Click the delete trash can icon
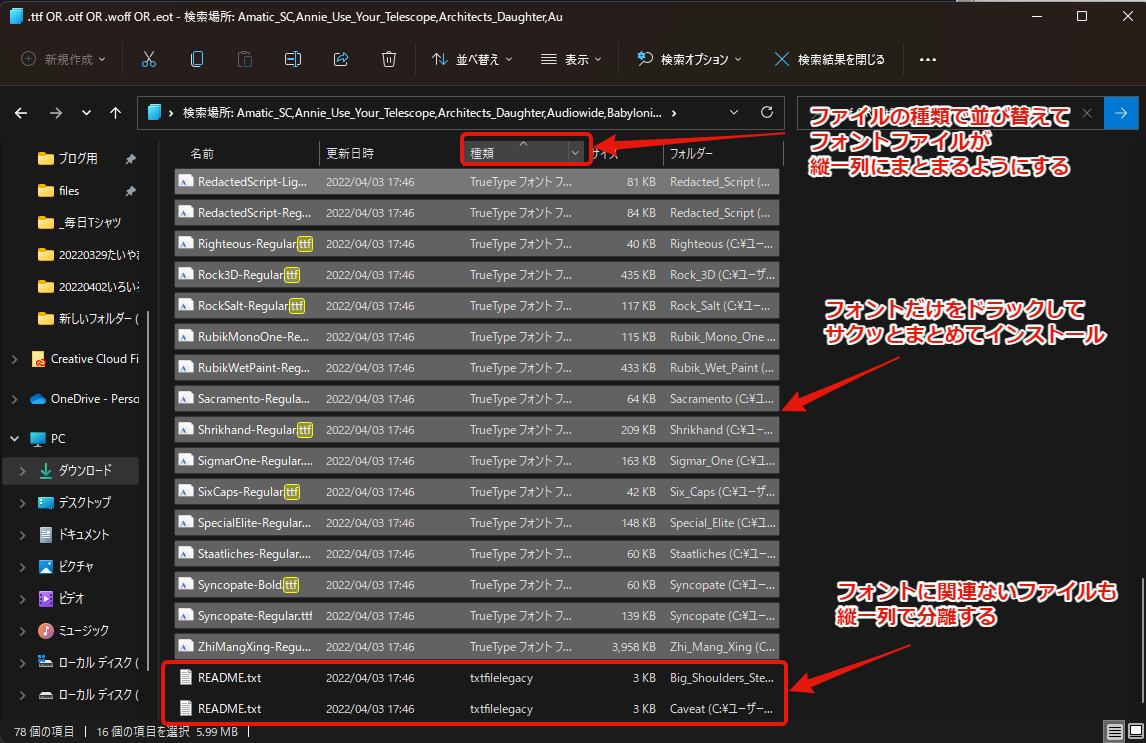 pyautogui.click(x=389, y=59)
